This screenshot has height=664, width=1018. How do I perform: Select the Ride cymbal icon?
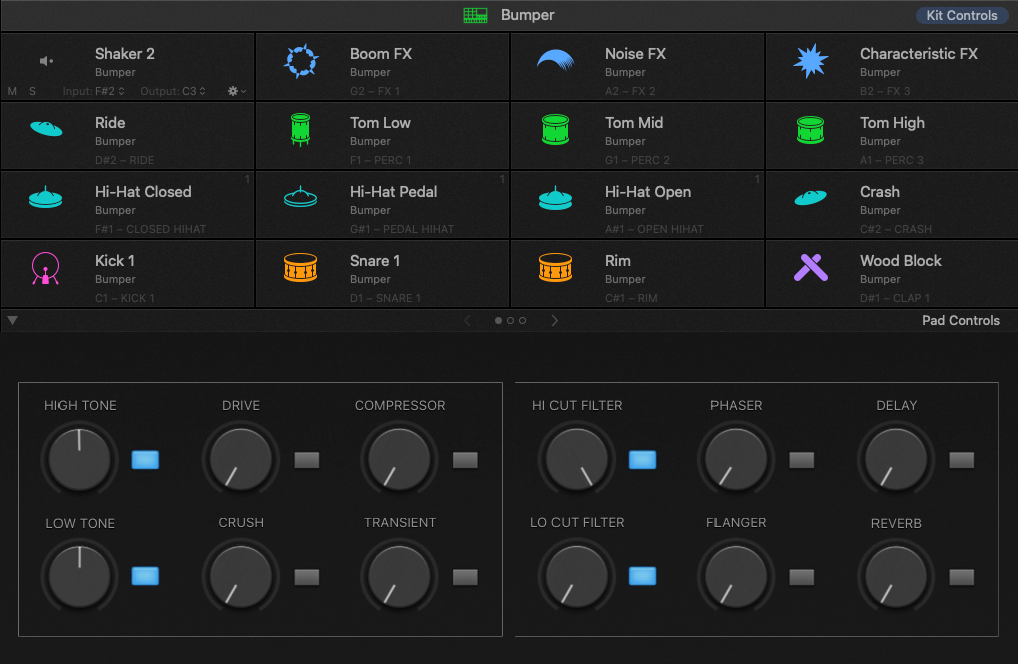click(46, 129)
